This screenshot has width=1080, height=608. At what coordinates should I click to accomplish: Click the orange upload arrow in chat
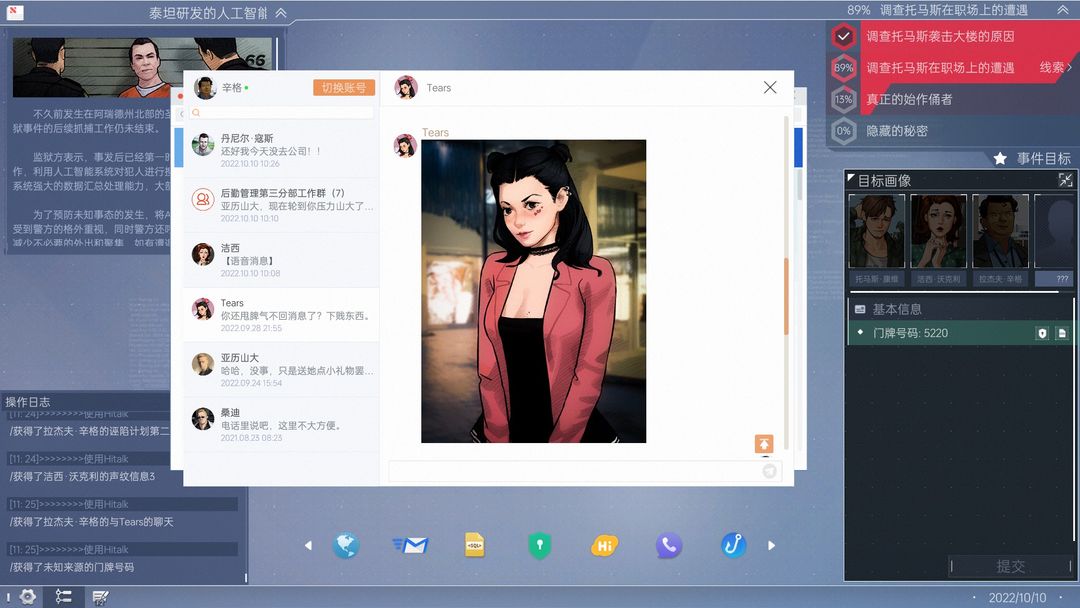pos(764,444)
